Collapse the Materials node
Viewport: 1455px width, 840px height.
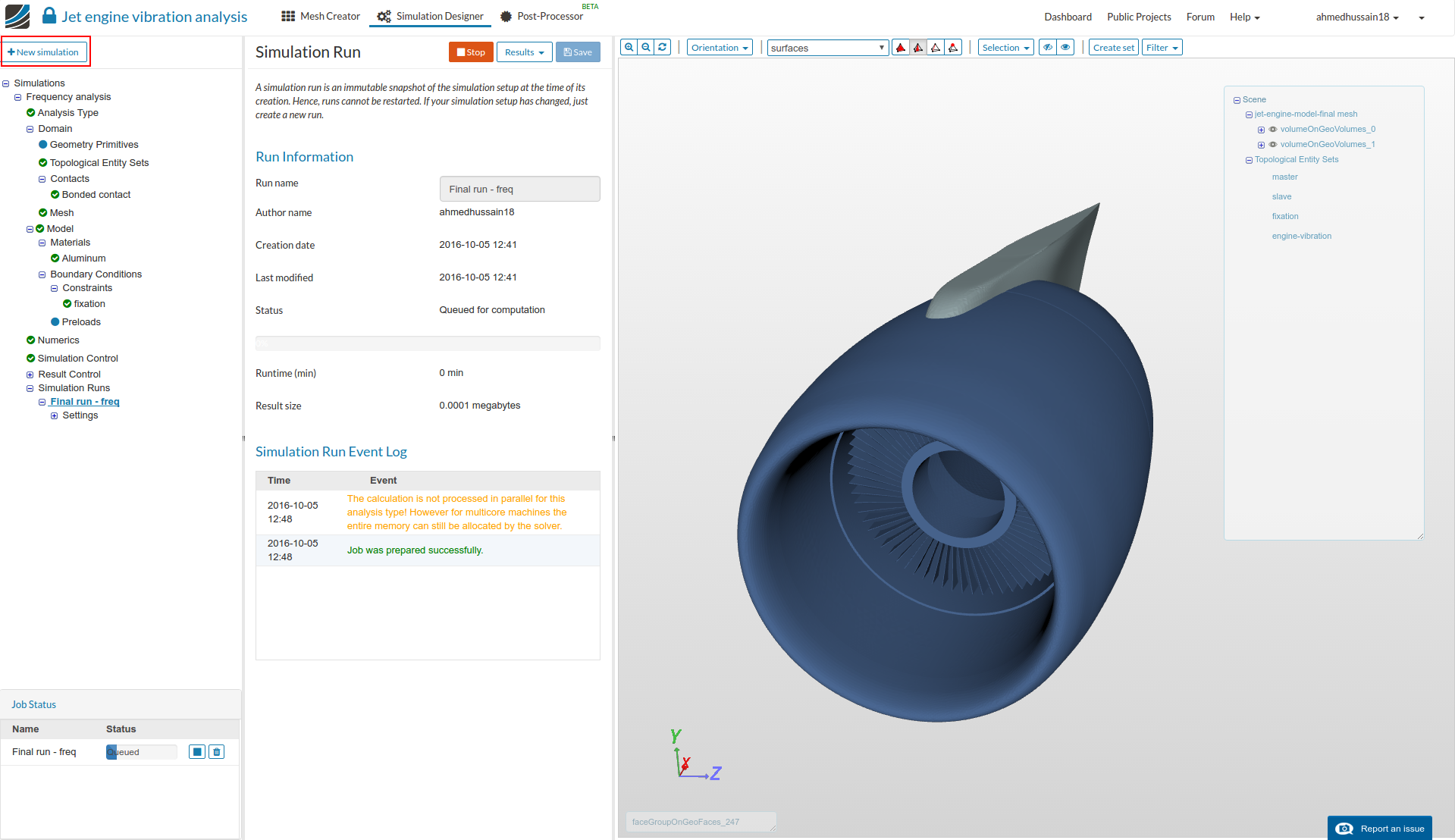click(x=42, y=243)
